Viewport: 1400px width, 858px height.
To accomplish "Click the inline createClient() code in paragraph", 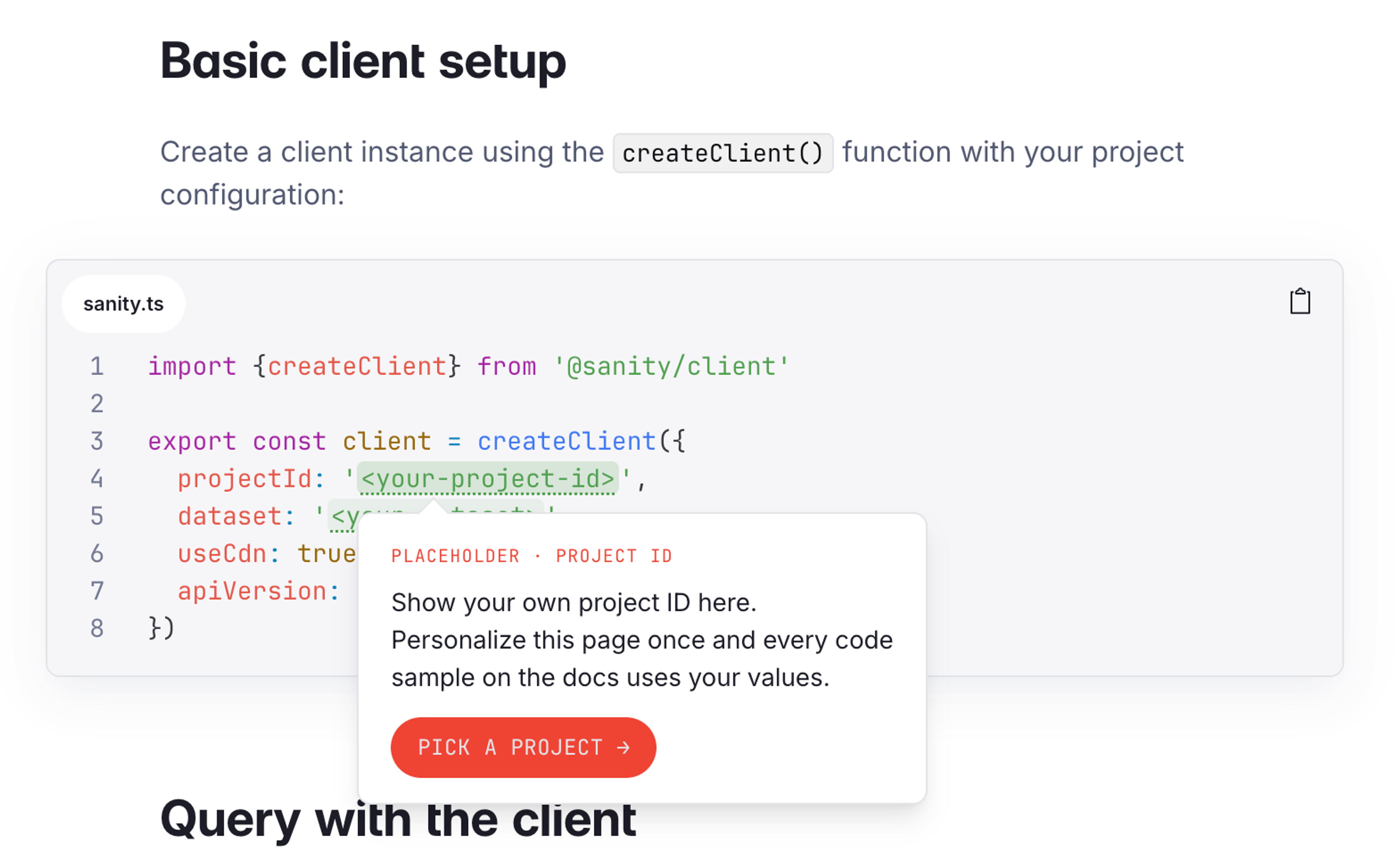I will point(723,153).
